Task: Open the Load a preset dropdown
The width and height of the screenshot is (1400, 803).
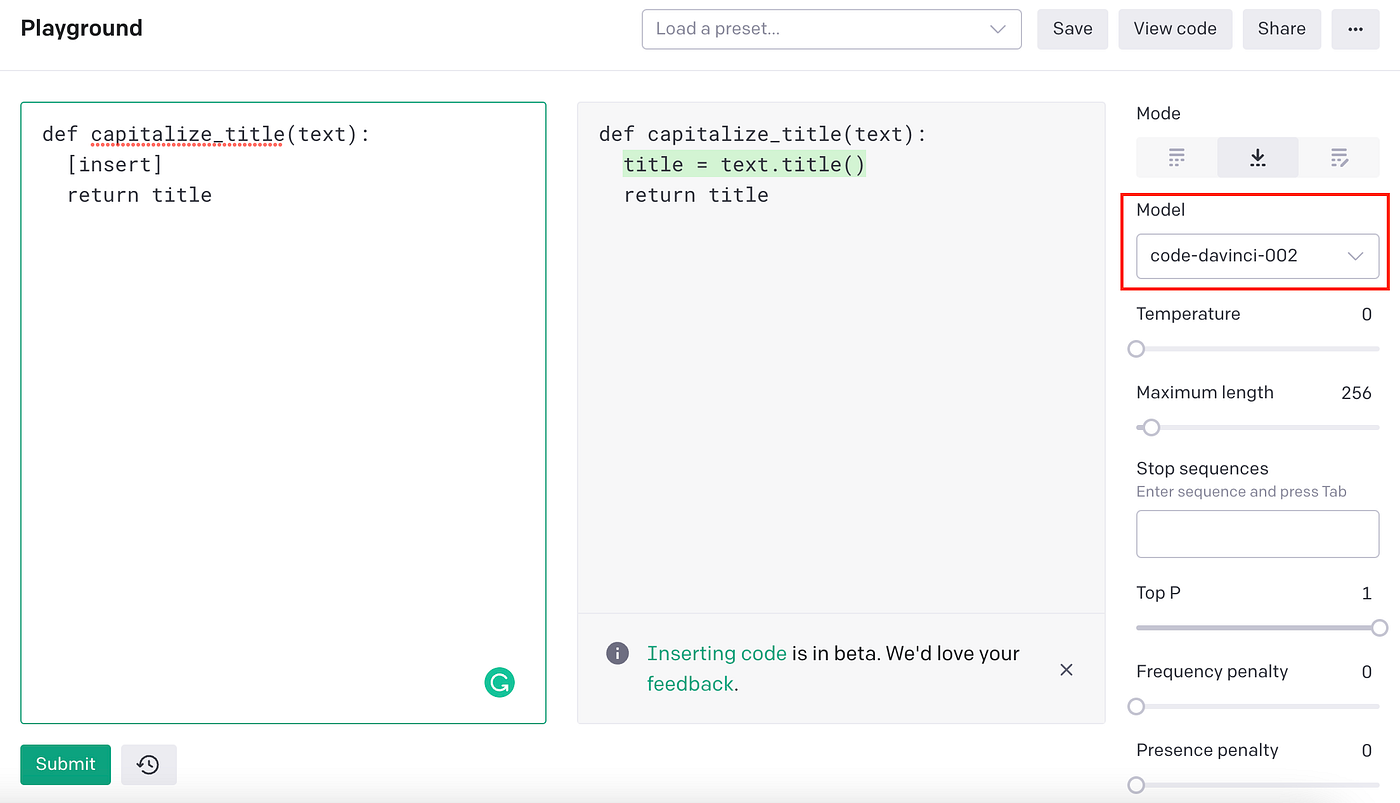Action: 831,29
